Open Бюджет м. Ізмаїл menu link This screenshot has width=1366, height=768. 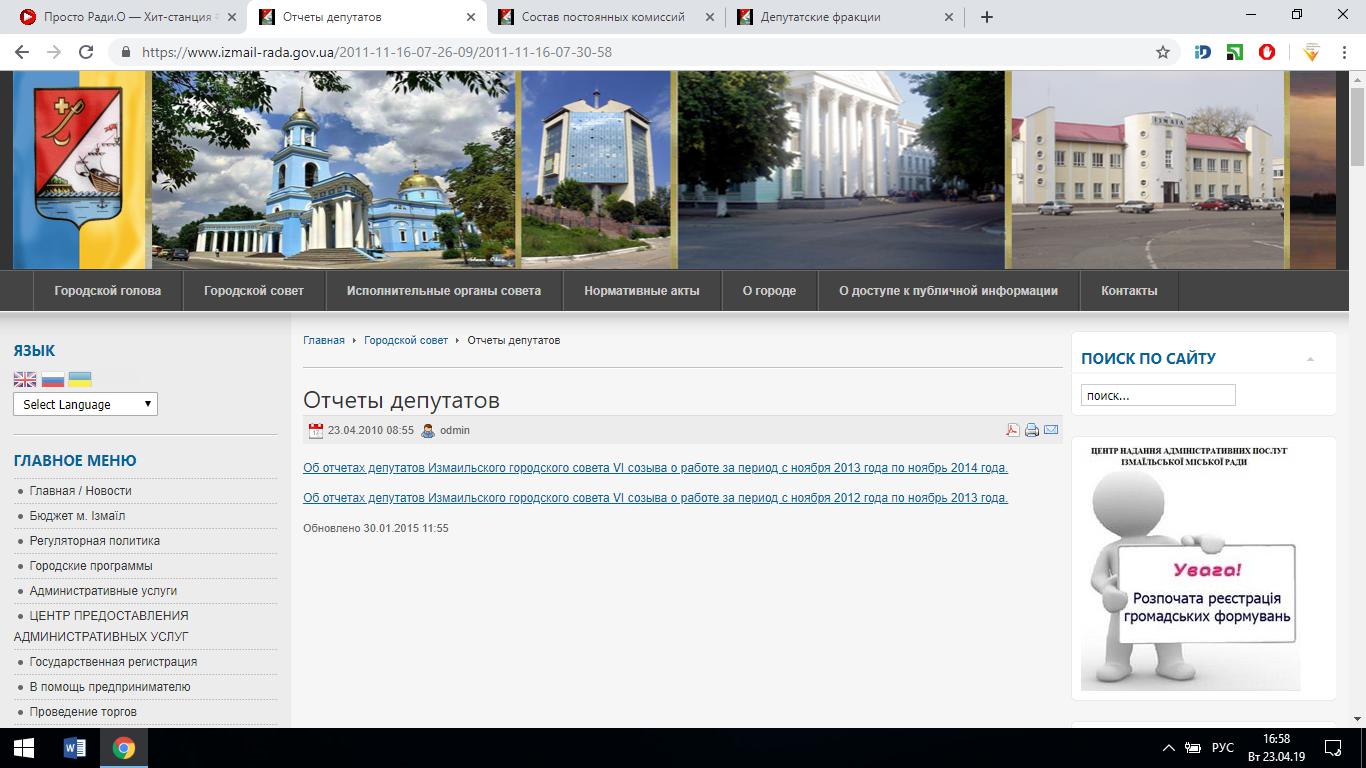point(77,516)
